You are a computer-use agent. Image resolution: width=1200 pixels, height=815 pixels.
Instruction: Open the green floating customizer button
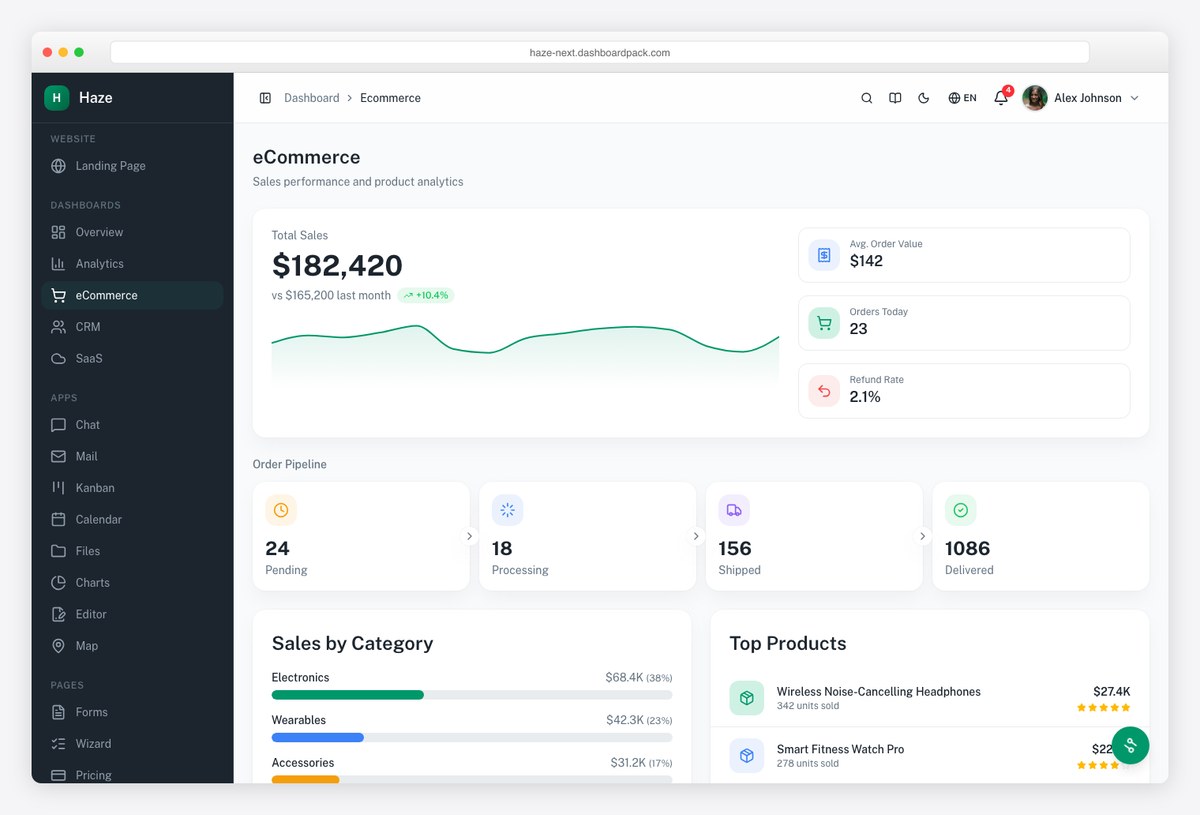pos(1131,745)
